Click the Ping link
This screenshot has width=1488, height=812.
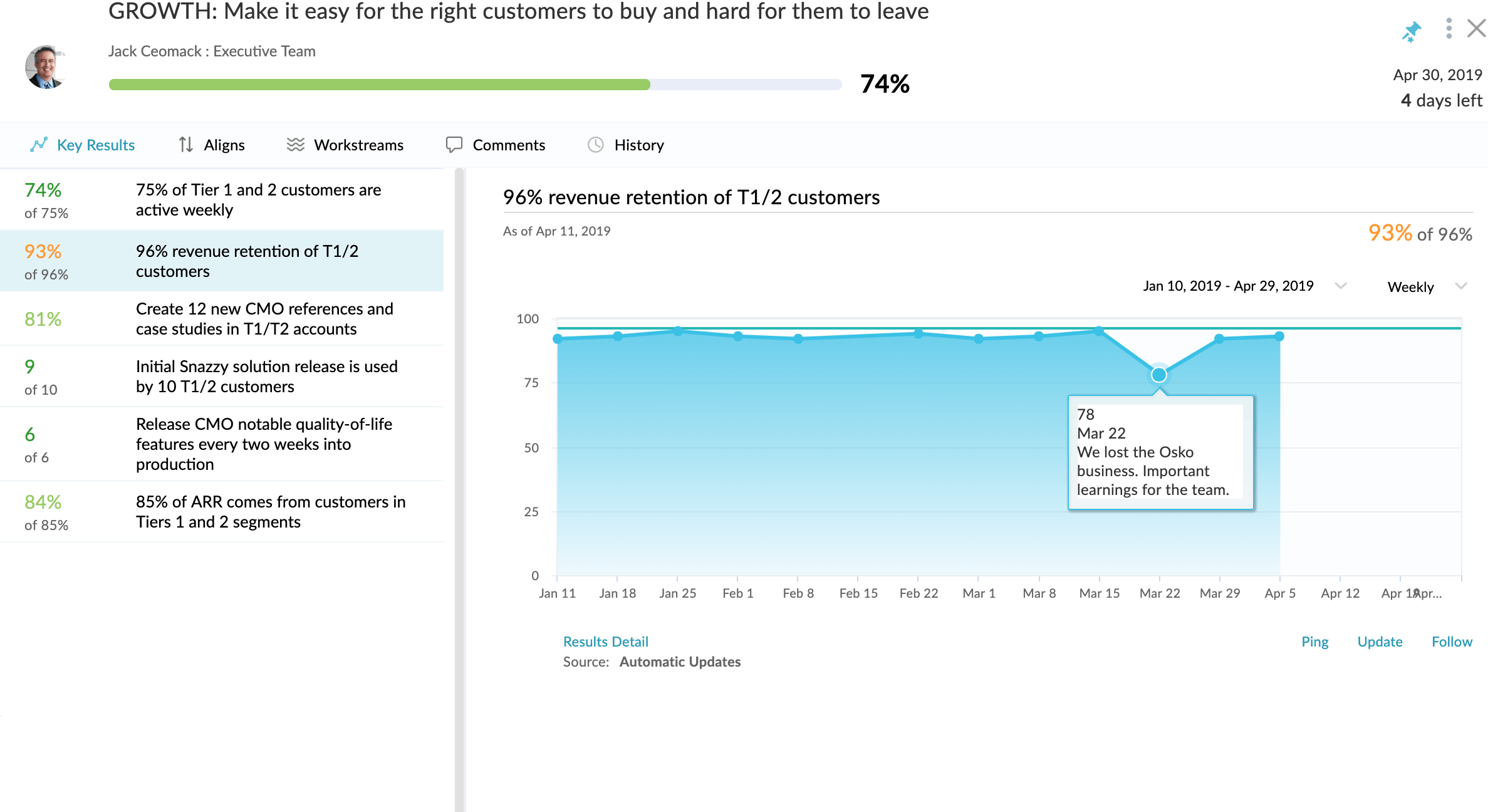pos(1314,641)
